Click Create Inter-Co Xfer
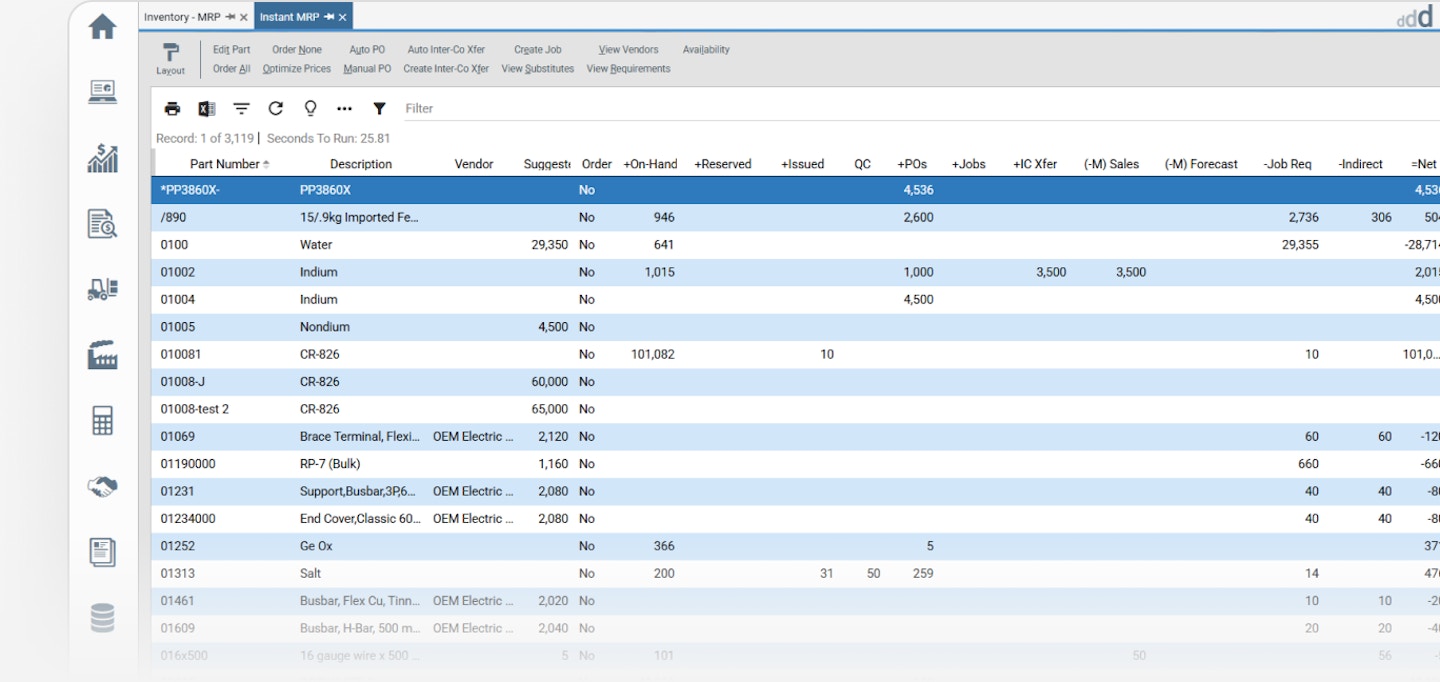The height and width of the screenshot is (682, 1440). tap(446, 69)
